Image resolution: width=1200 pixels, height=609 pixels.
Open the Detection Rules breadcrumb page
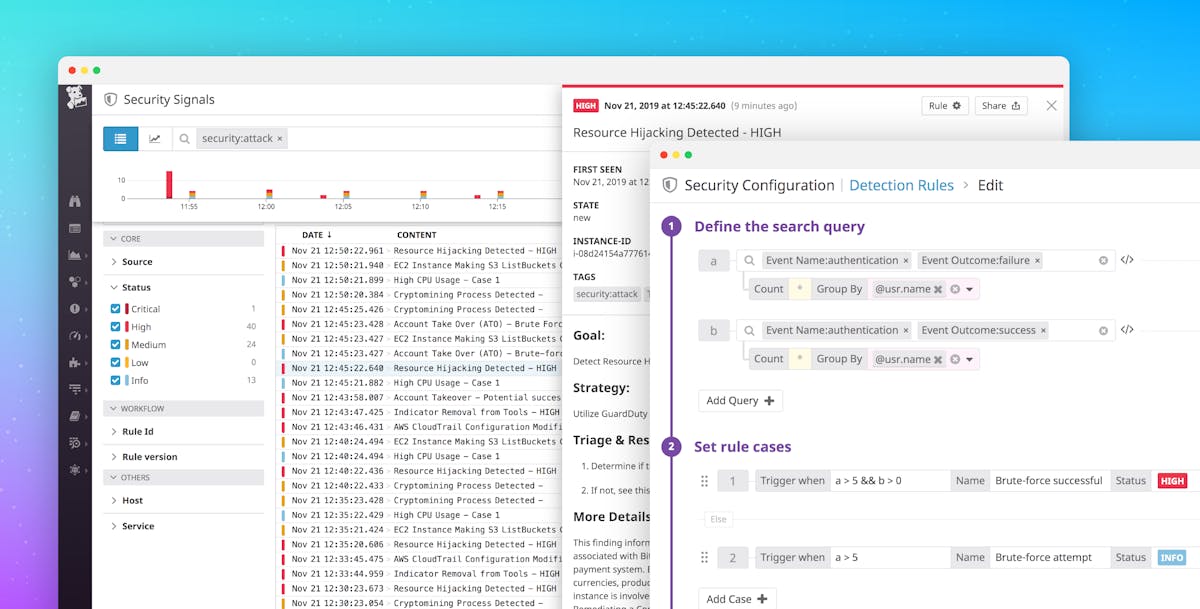[x=902, y=185]
